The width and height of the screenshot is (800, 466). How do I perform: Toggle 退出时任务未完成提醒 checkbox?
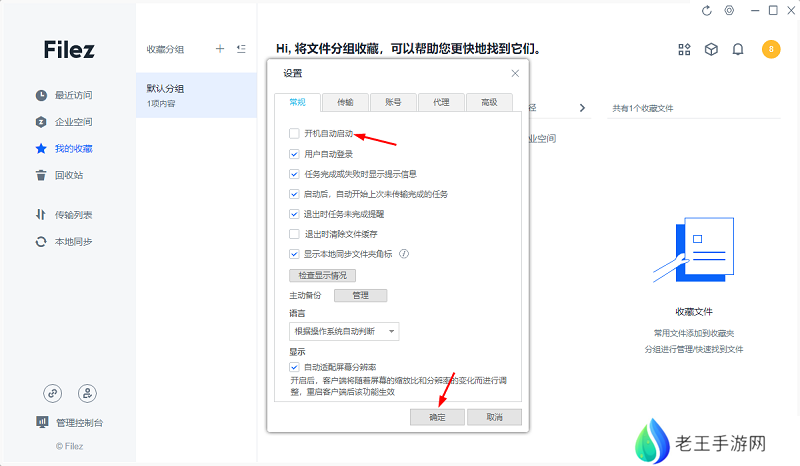[294, 214]
